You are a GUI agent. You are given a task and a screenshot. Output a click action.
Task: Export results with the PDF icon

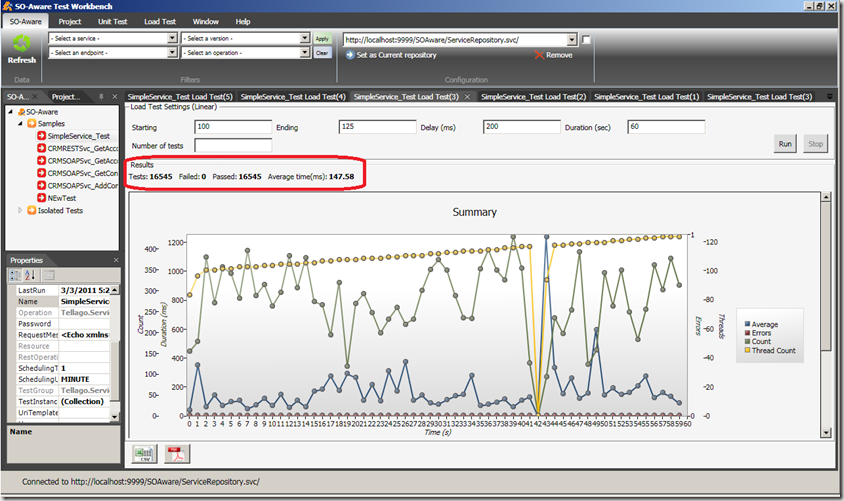[177, 454]
